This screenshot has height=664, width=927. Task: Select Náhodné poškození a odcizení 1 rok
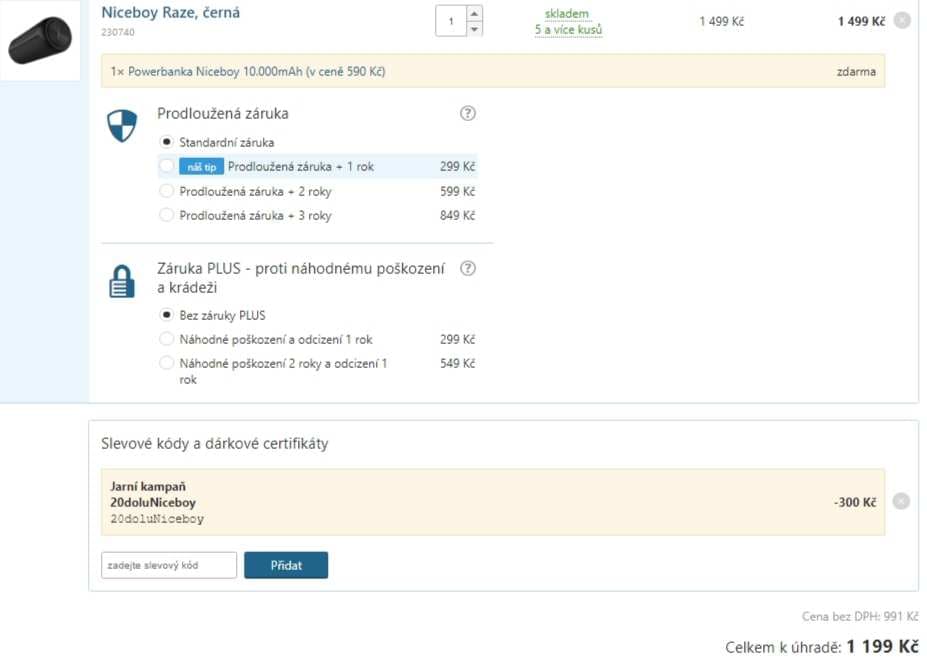click(167, 339)
